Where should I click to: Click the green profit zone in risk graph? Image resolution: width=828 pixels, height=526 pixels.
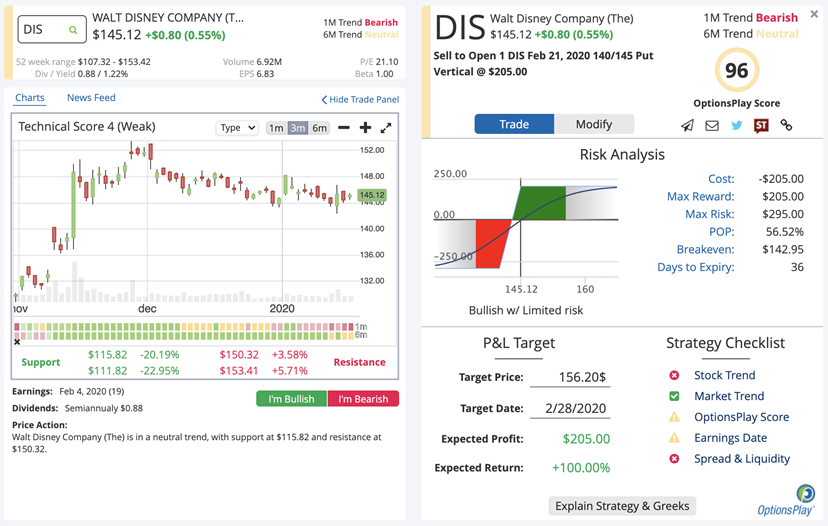click(x=540, y=203)
